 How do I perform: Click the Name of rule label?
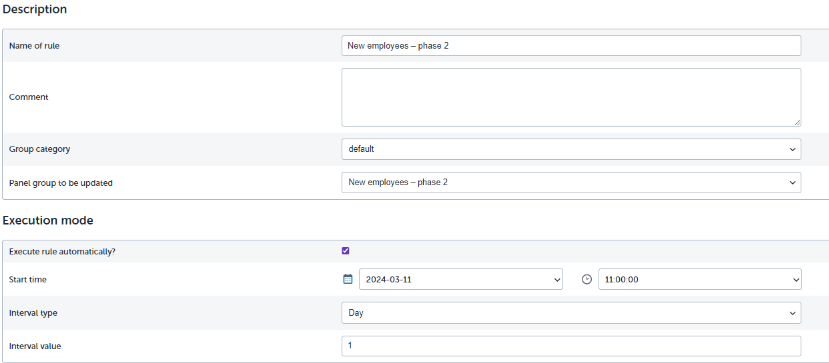click(34, 46)
